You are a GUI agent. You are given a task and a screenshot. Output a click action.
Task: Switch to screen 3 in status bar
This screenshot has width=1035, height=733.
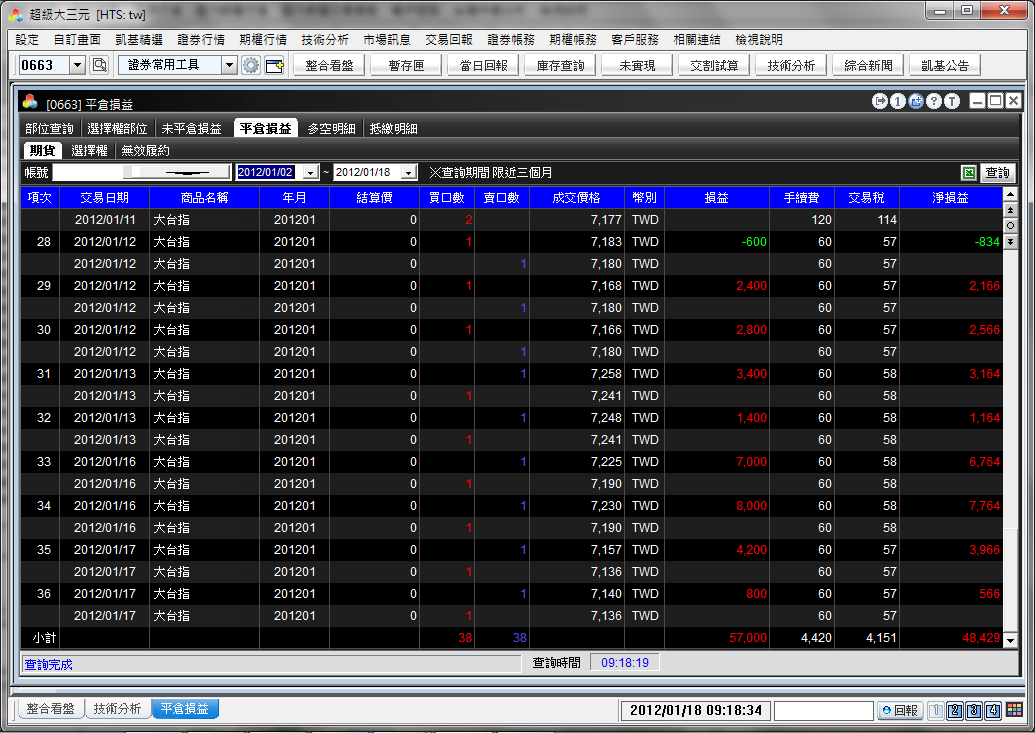pyautogui.click(x=974, y=711)
